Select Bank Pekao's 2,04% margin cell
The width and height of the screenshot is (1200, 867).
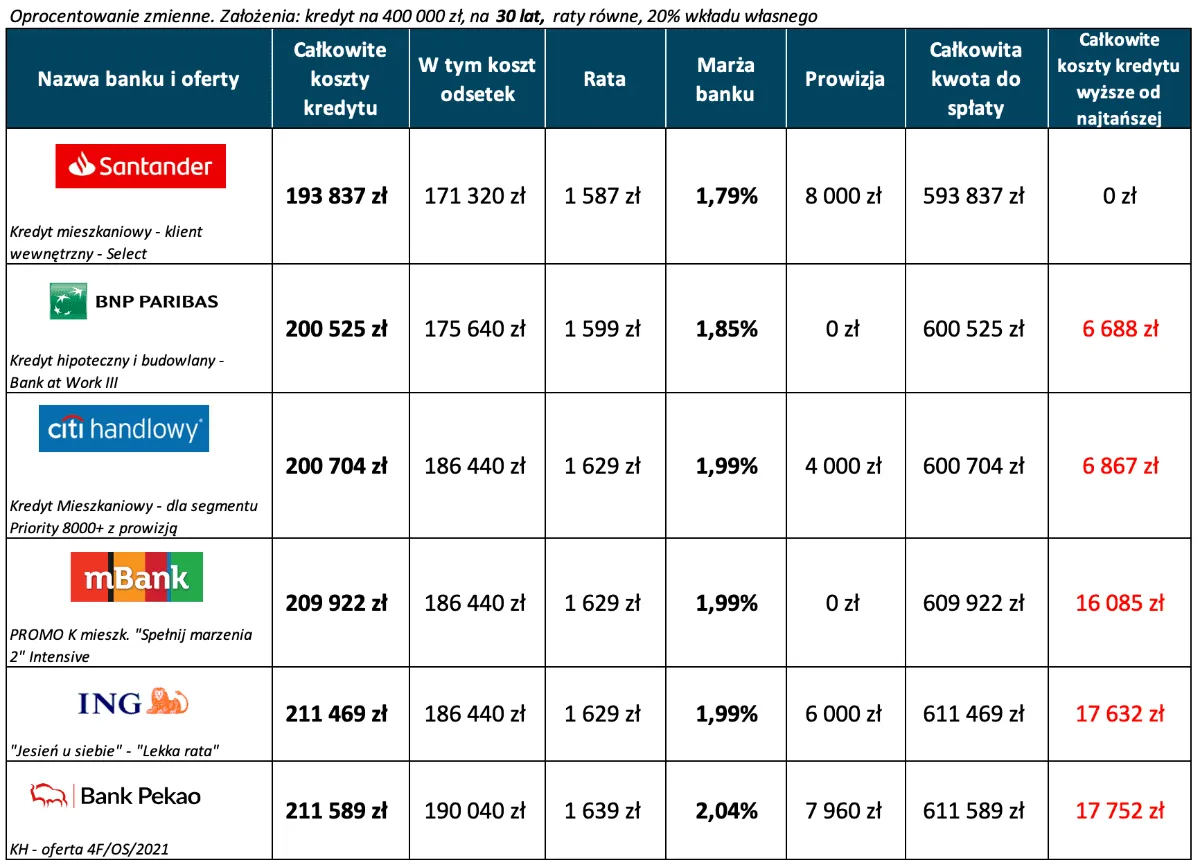pos(726,810)
